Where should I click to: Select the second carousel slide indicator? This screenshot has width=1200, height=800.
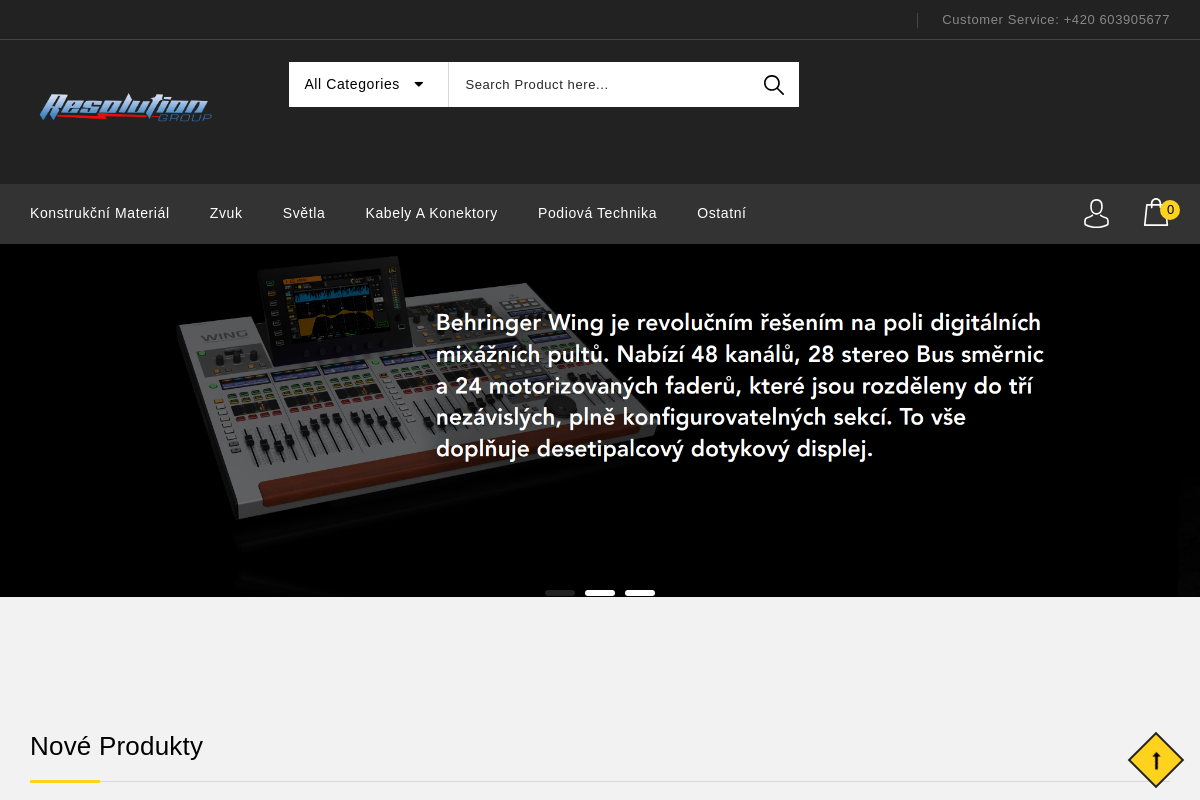click(600, 593)
